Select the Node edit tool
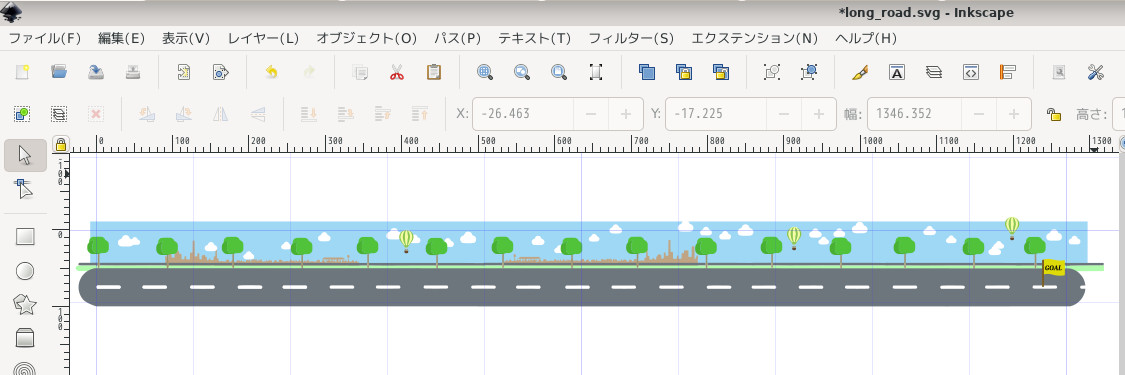Image resolution: width=1125 pixels, height=375 pixels. (25, 190)
